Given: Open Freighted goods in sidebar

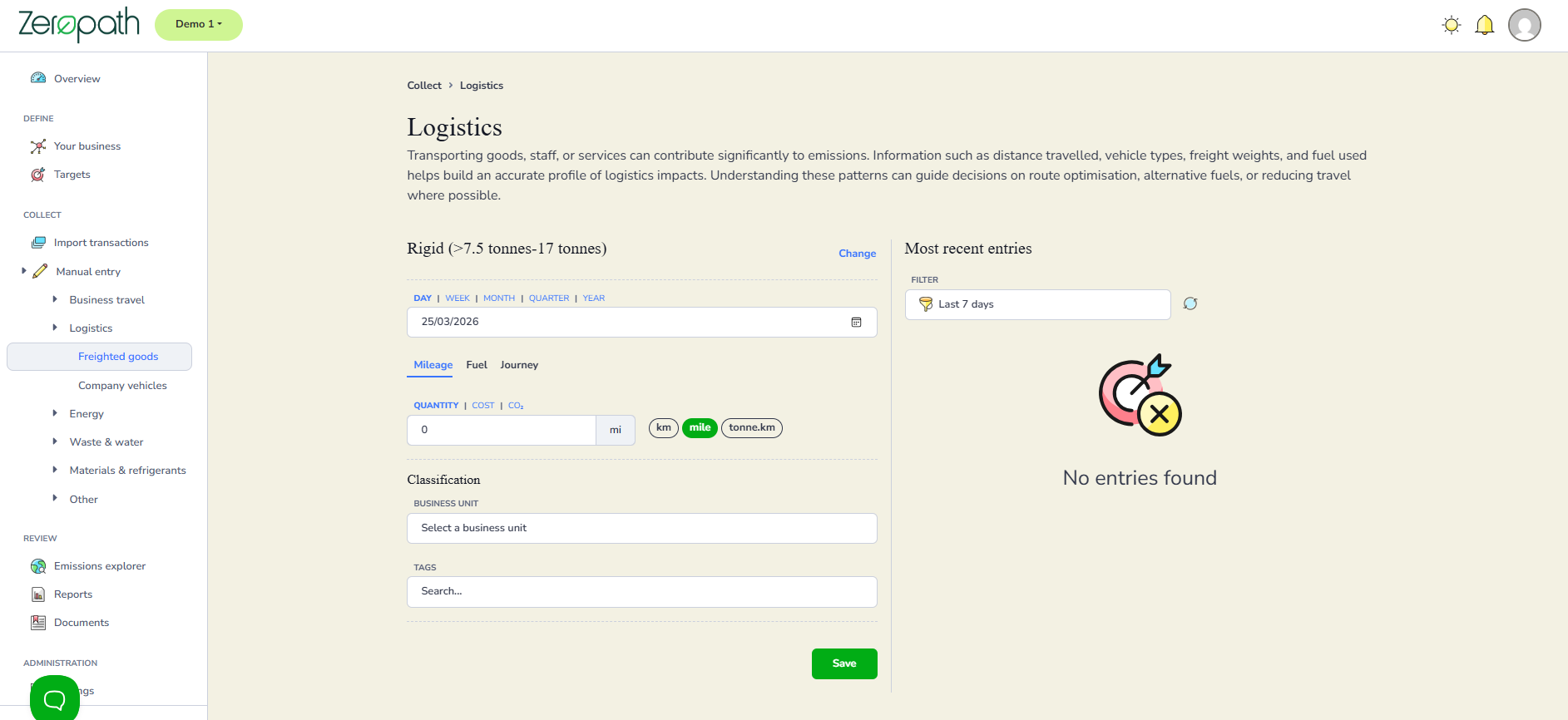Looking at the screenshot, I should [99, 357].
